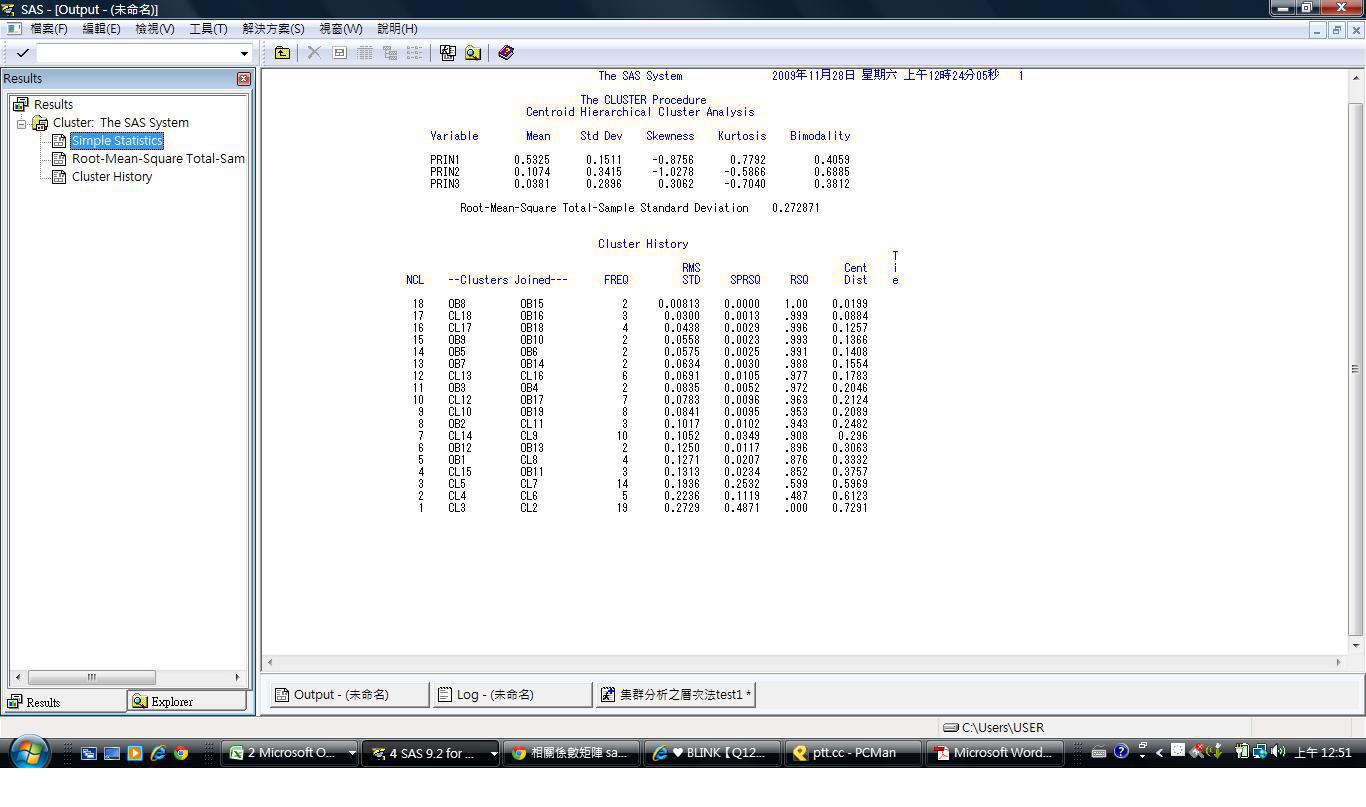Select Cluster History in results tree

point(112,177)
